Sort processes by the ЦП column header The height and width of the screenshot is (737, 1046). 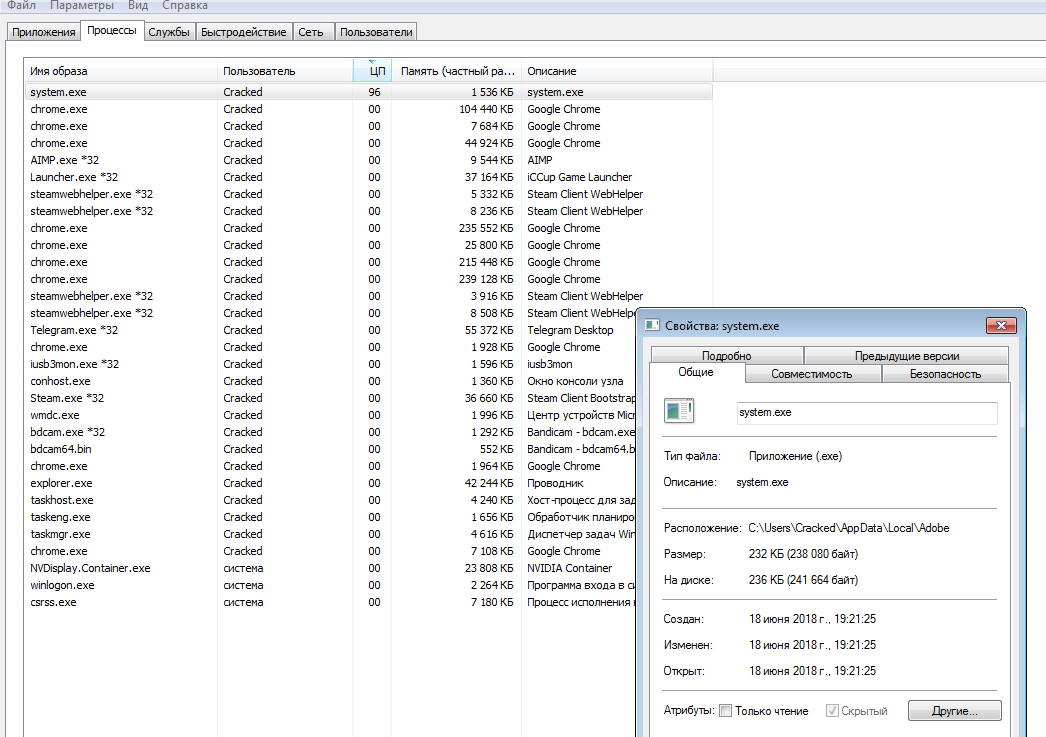[376, 71]
